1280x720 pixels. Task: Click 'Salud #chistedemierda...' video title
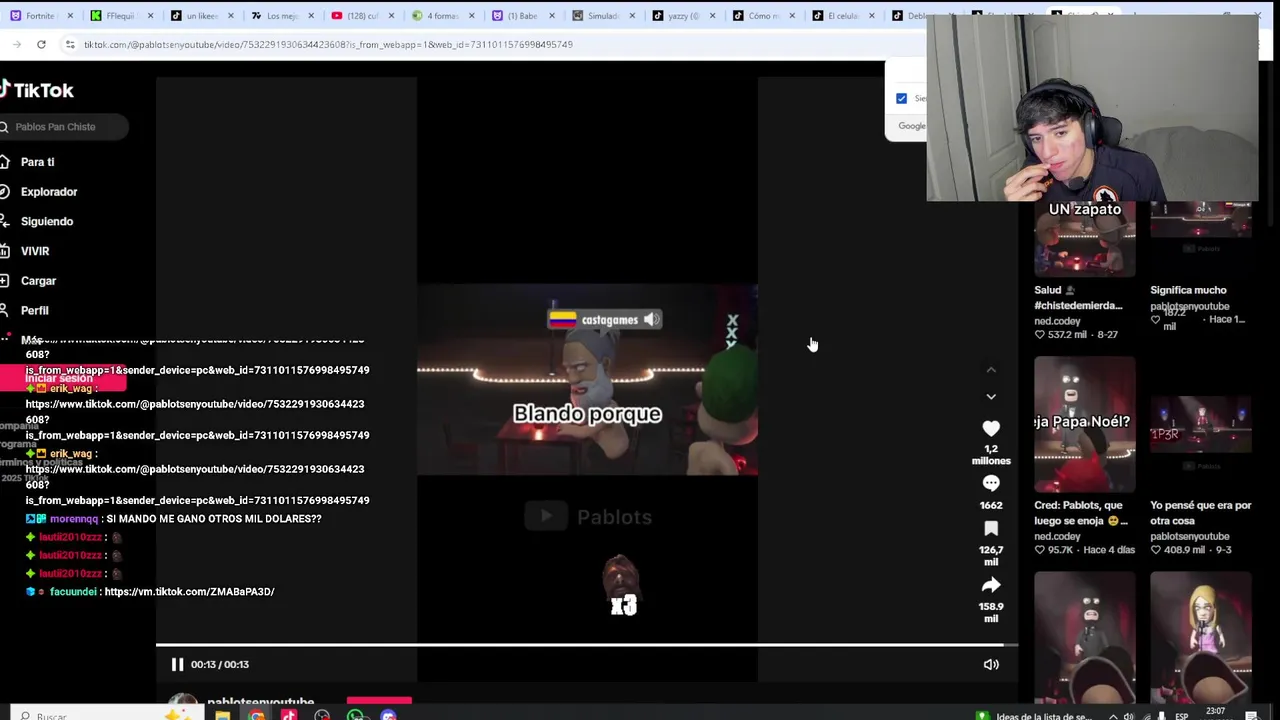(x=1078, y=298)
